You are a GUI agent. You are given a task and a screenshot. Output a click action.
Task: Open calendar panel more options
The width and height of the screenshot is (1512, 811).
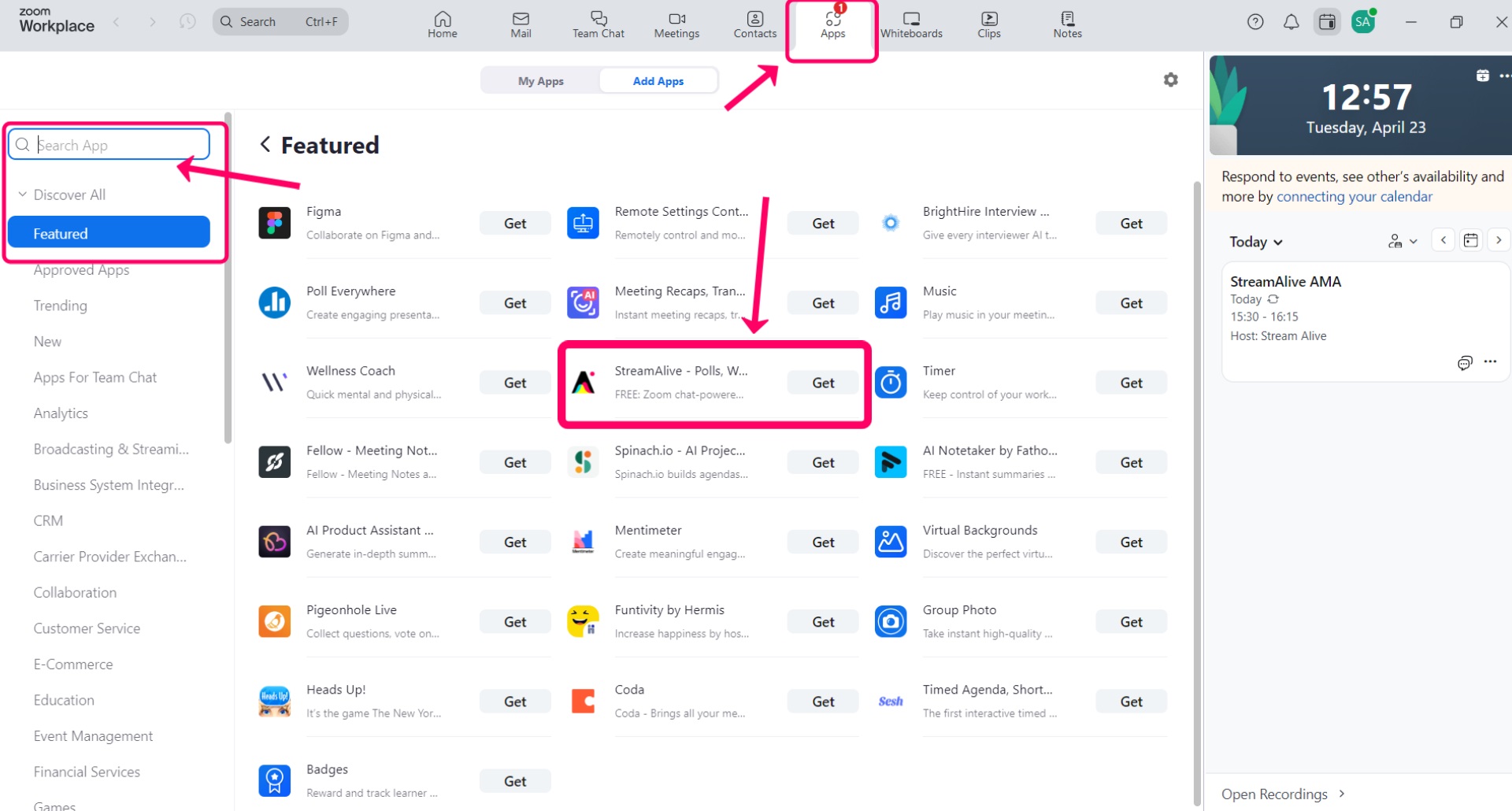[x=1504, y=76]
